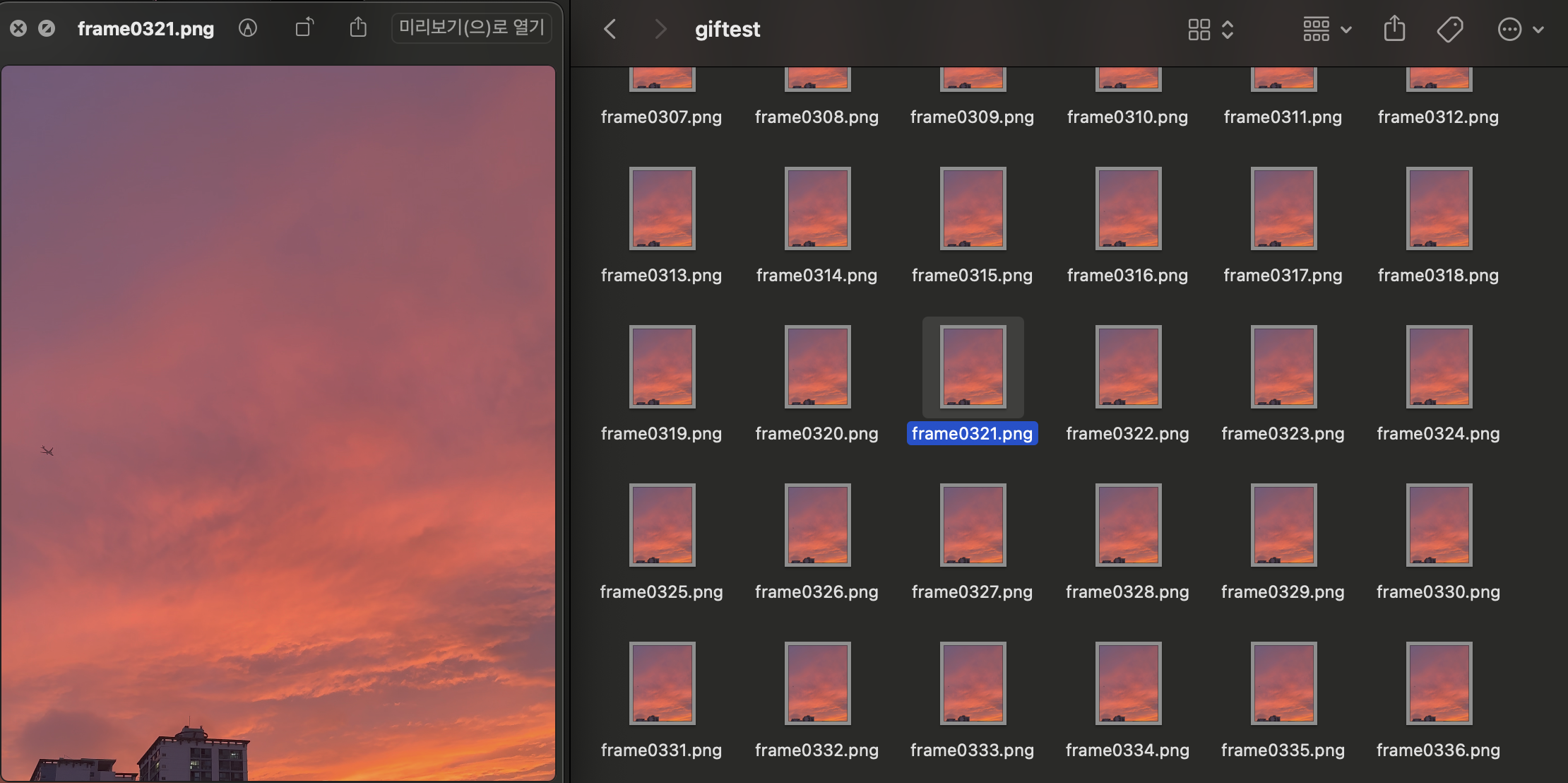Open the Tags icon in Finder toolbar
Screen dimensions: 1568x783
pos(1449,29)
